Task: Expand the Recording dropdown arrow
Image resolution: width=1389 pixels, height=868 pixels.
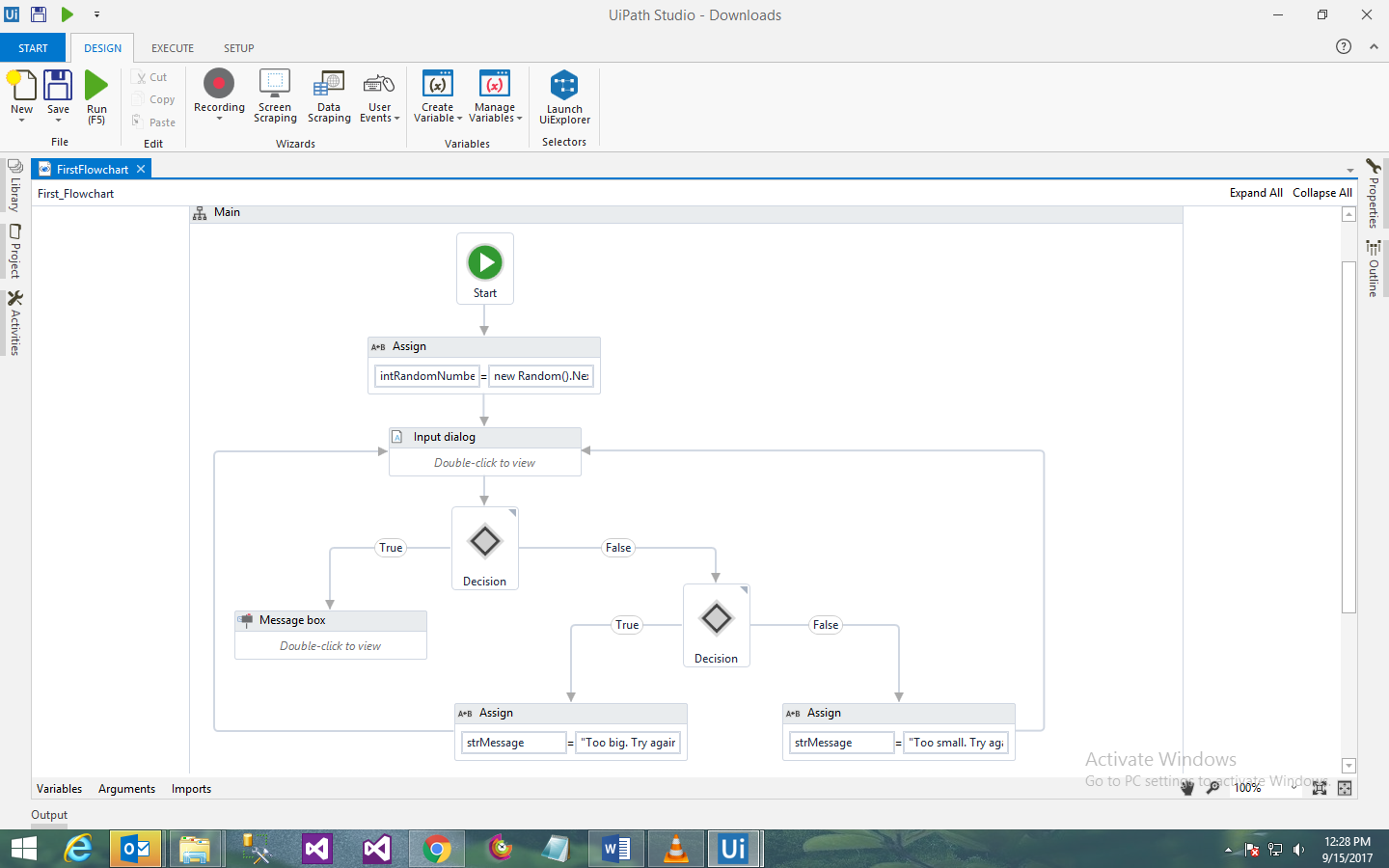Action: (219, 119)
